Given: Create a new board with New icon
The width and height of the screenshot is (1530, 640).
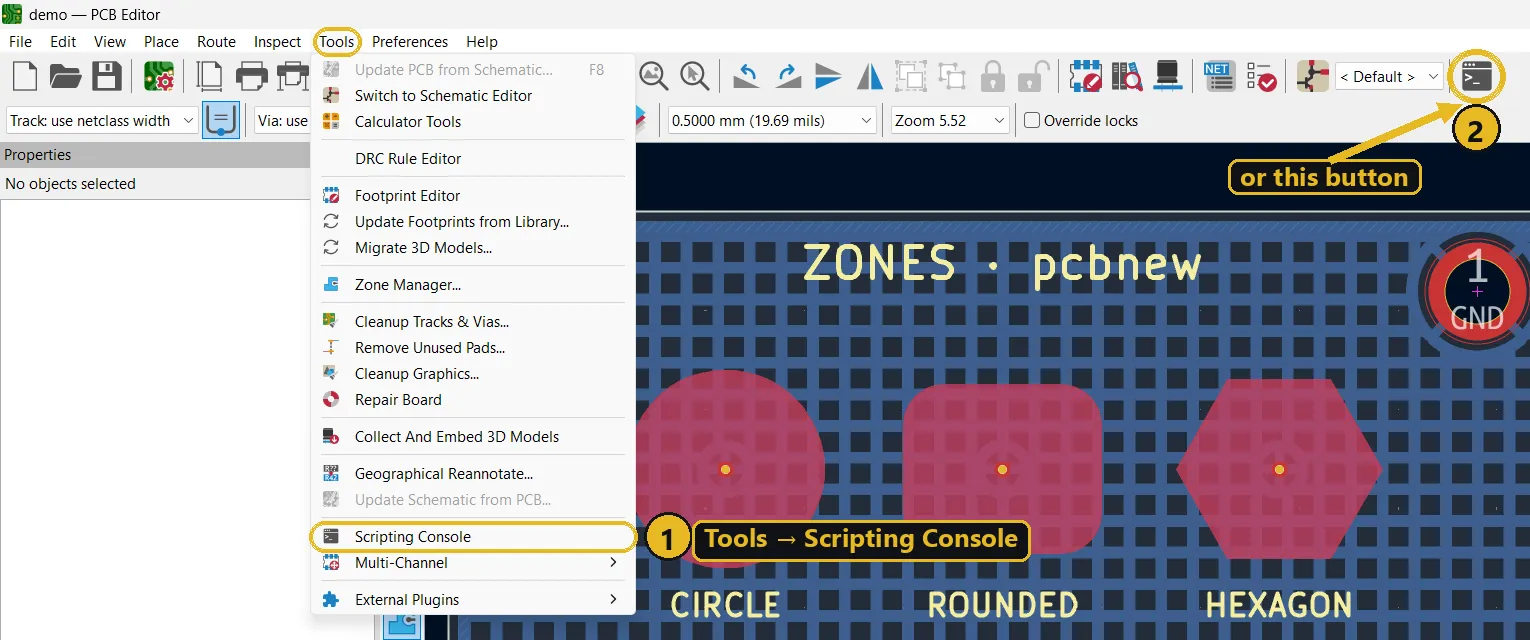Looking at the screenshot, I should pyautogui.click(x=24, y=76).
